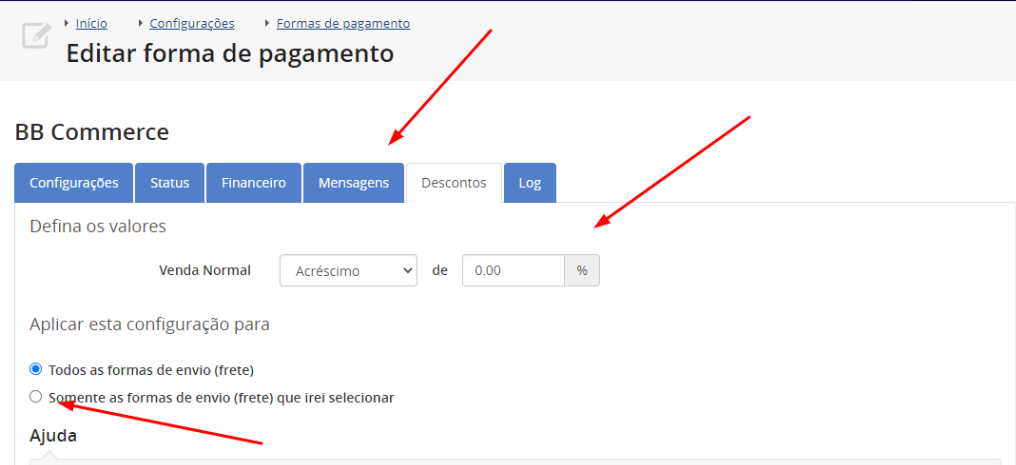Click the Defina os valores heading
The width and height of the screenshot is (1016, 465).
coord(98,227)
